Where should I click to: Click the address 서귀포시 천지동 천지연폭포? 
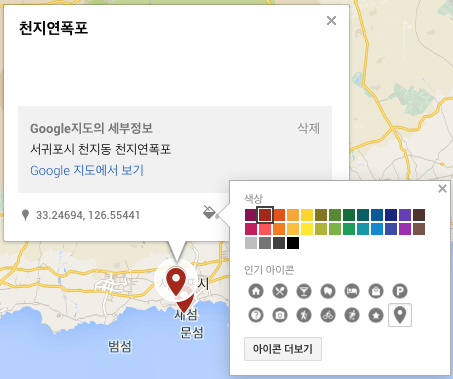pos(101,149)
